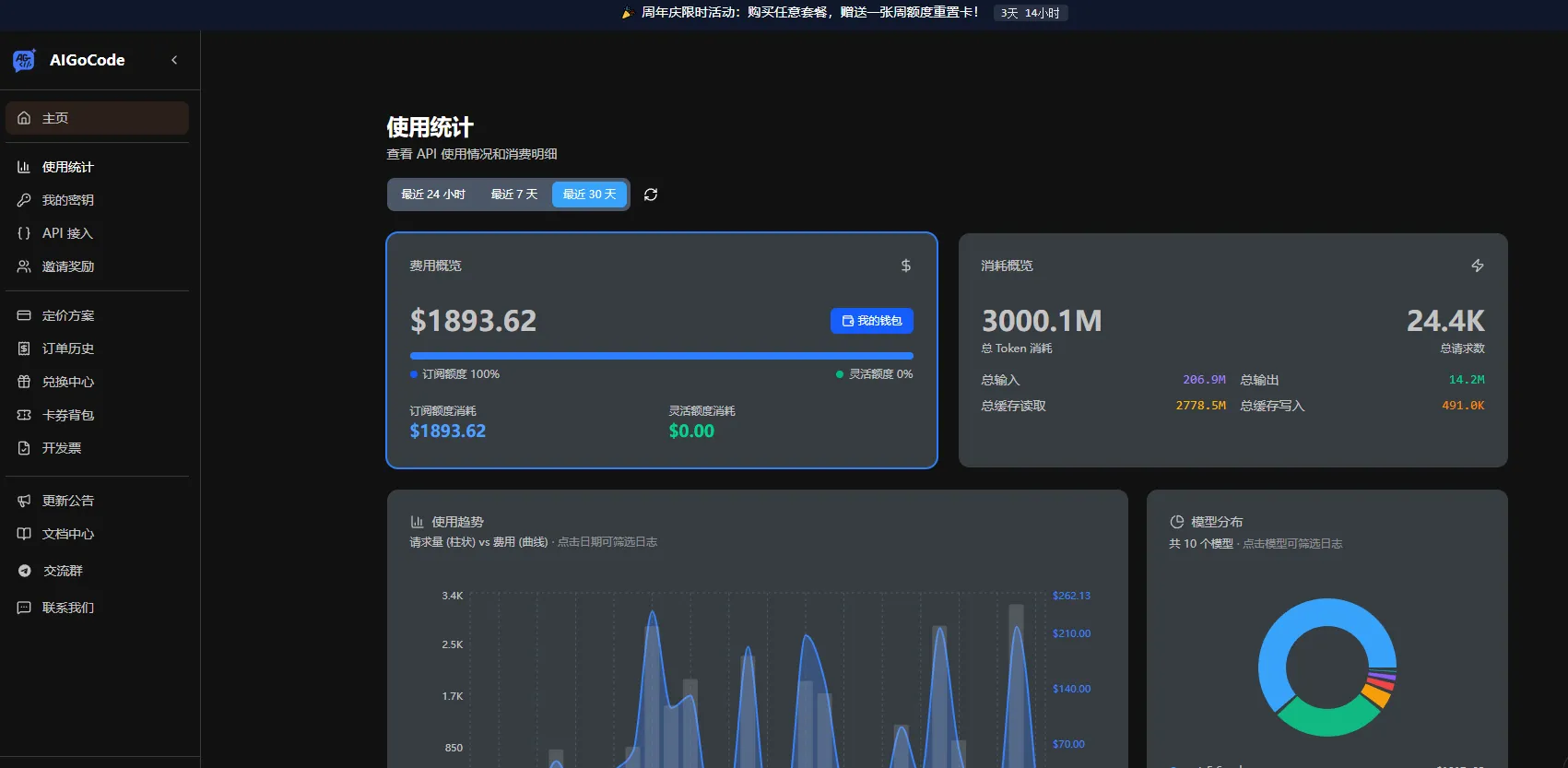Select the orange segment of the donut chart

click(1376, 694)
